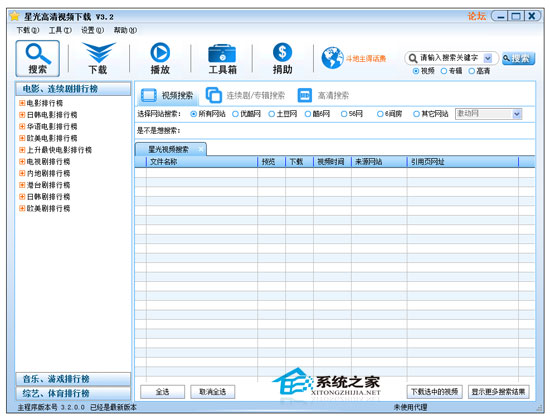Image resolution: width=550 pixels, height=420 pixels.
Task: Click the blue 搜索 button beside search box
Action: click(x=518, y=58)
